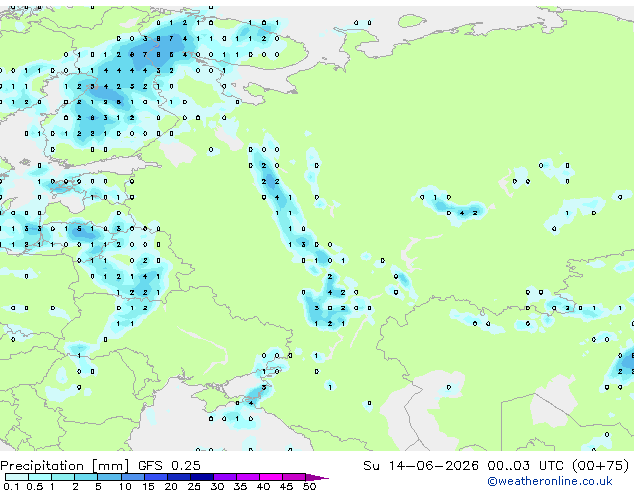Select the 1–2 mm legend swatch
634x490 pixels.
63,477
